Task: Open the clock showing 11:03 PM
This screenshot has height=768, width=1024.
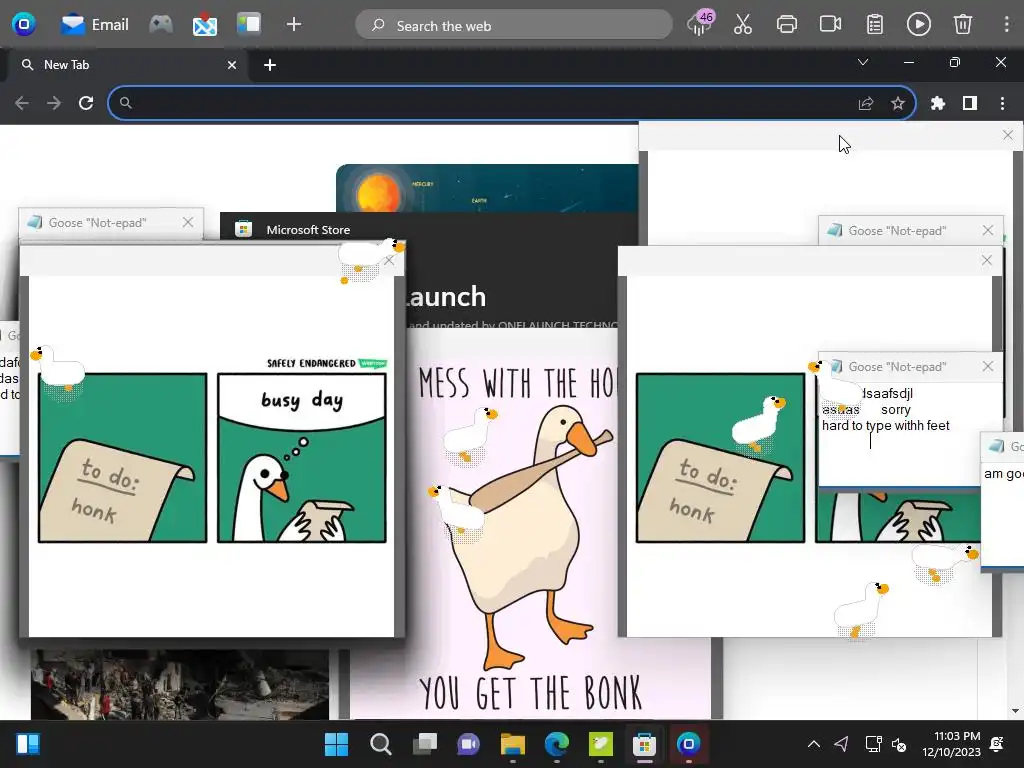Action: (x=951, y=744)
